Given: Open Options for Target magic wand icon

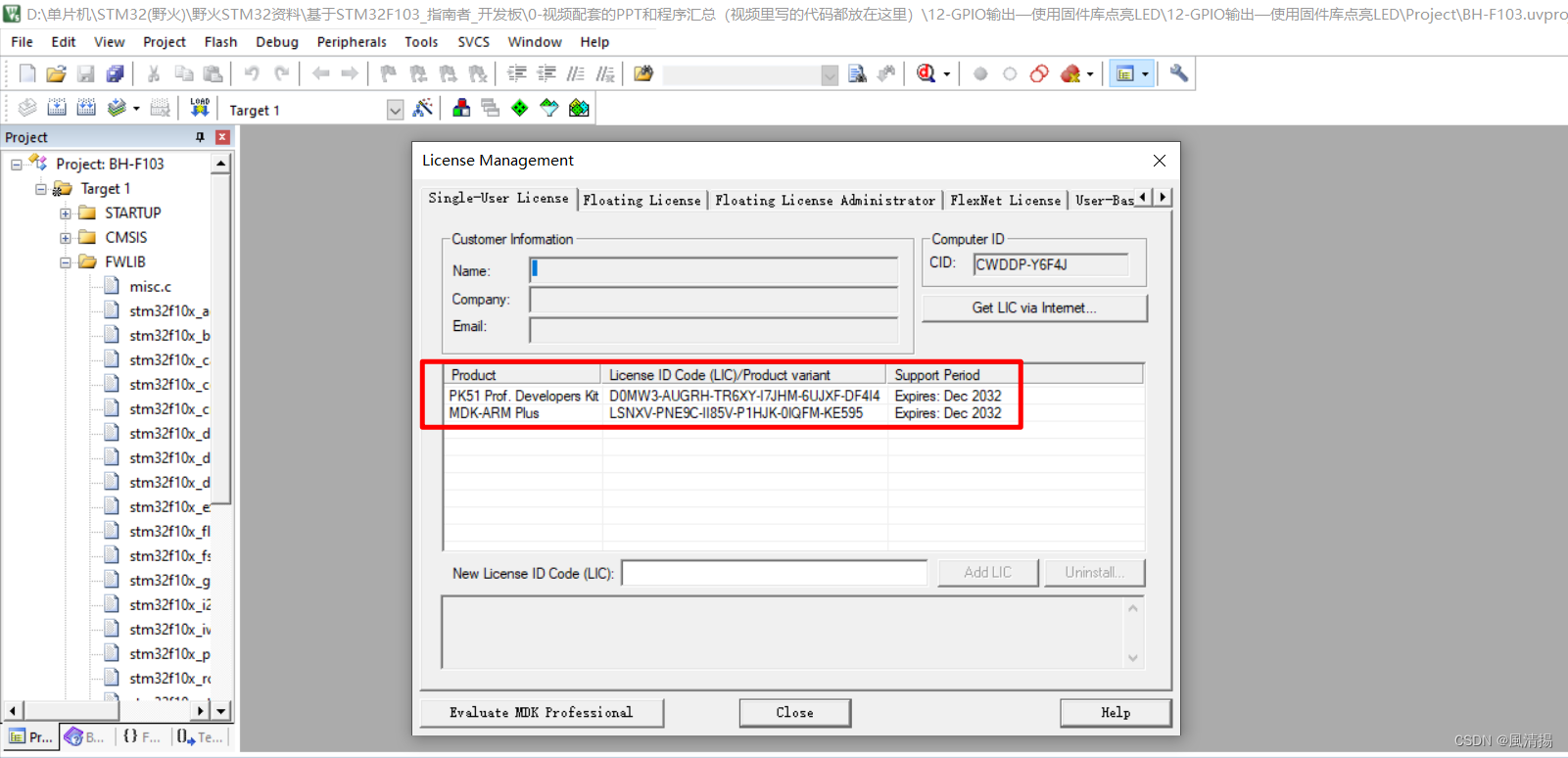Looking at the screenshot, I should (x=423, y=108).
